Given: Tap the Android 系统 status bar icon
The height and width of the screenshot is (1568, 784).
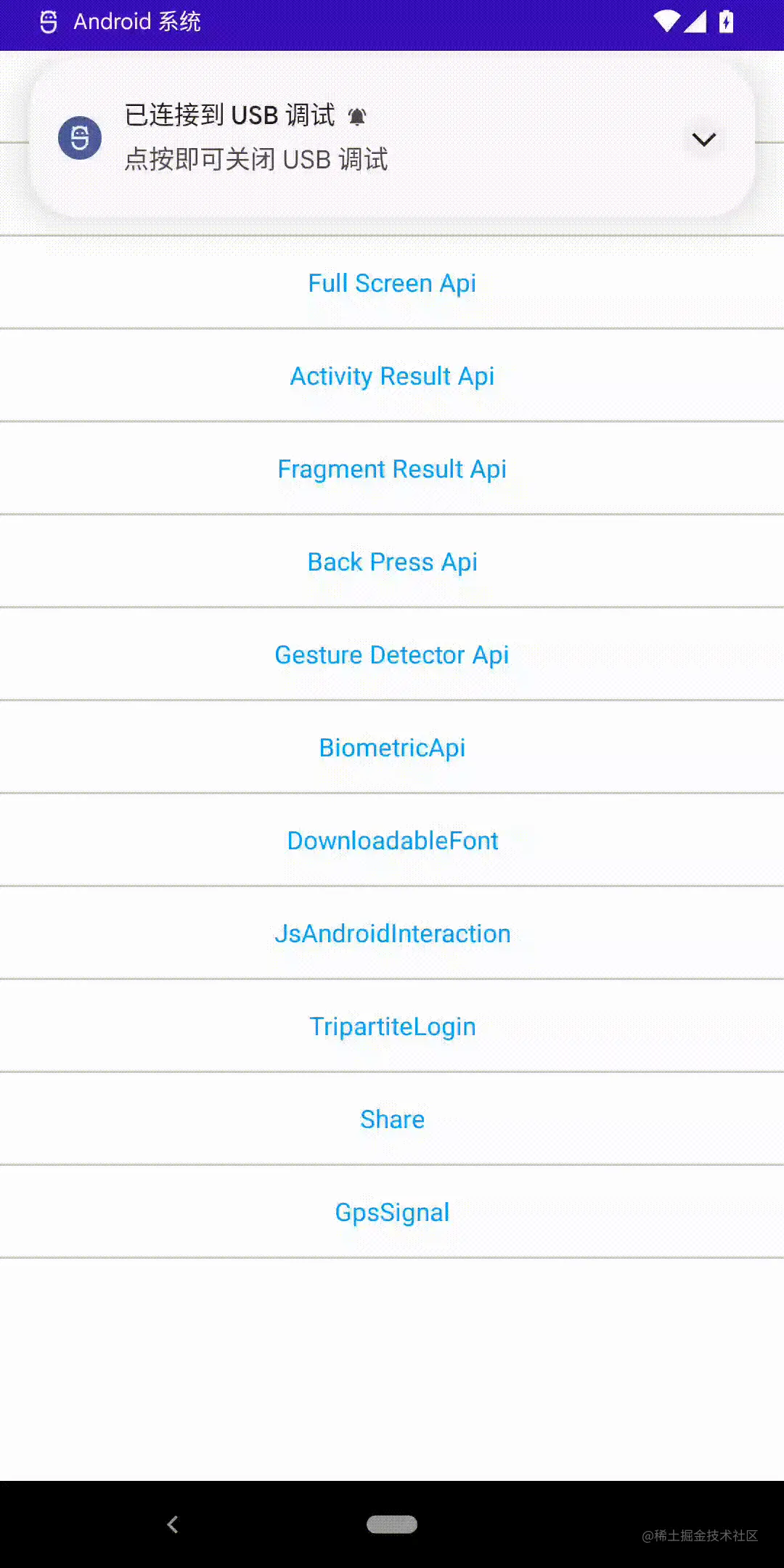Looking at the screenshot, I should coord(49,22).
